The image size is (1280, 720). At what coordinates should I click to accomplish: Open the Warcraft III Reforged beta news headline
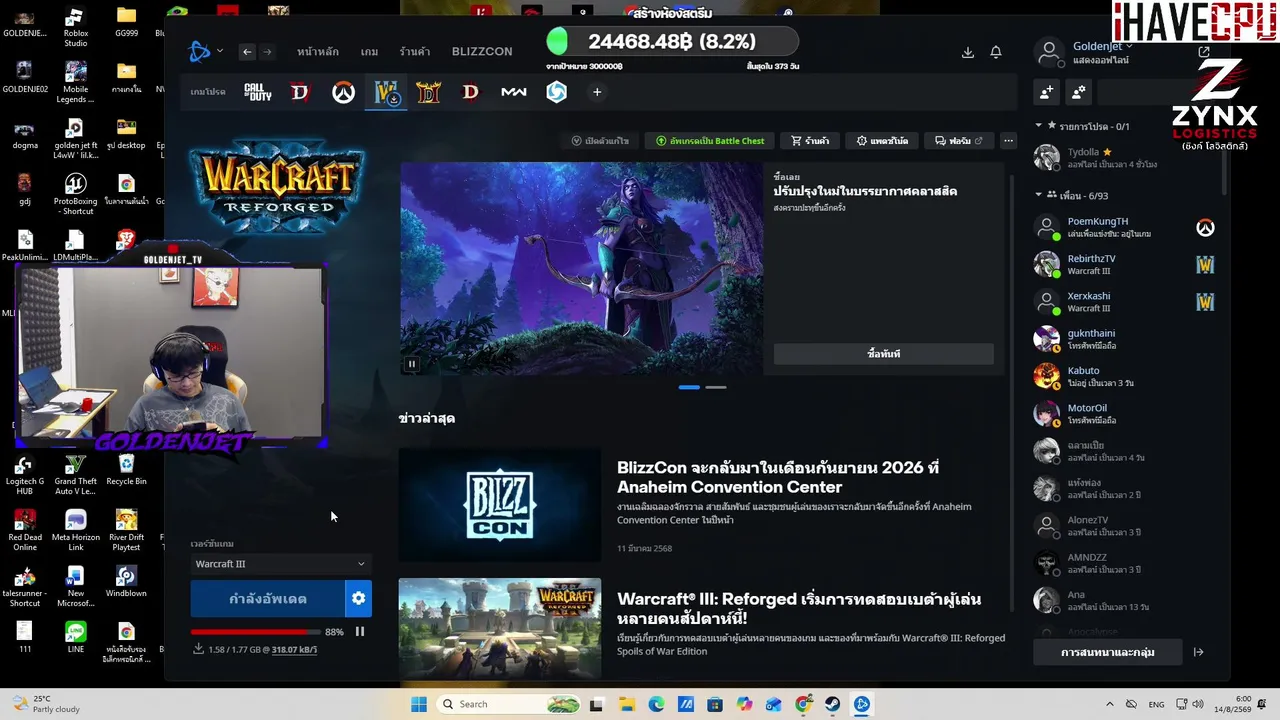point(799,609)
